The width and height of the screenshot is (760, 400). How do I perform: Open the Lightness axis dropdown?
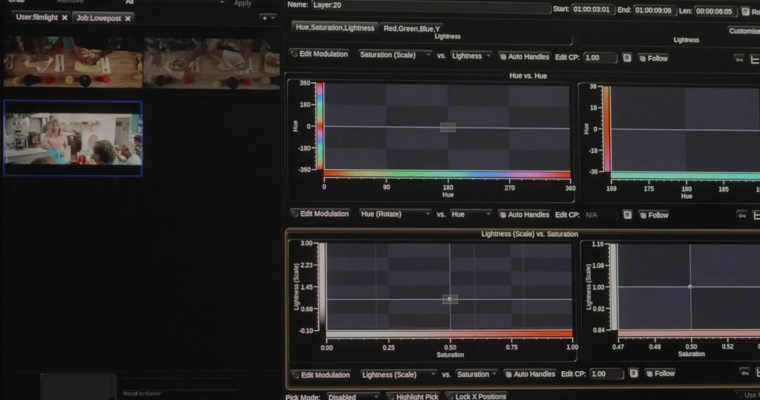[x=471, y=56]
